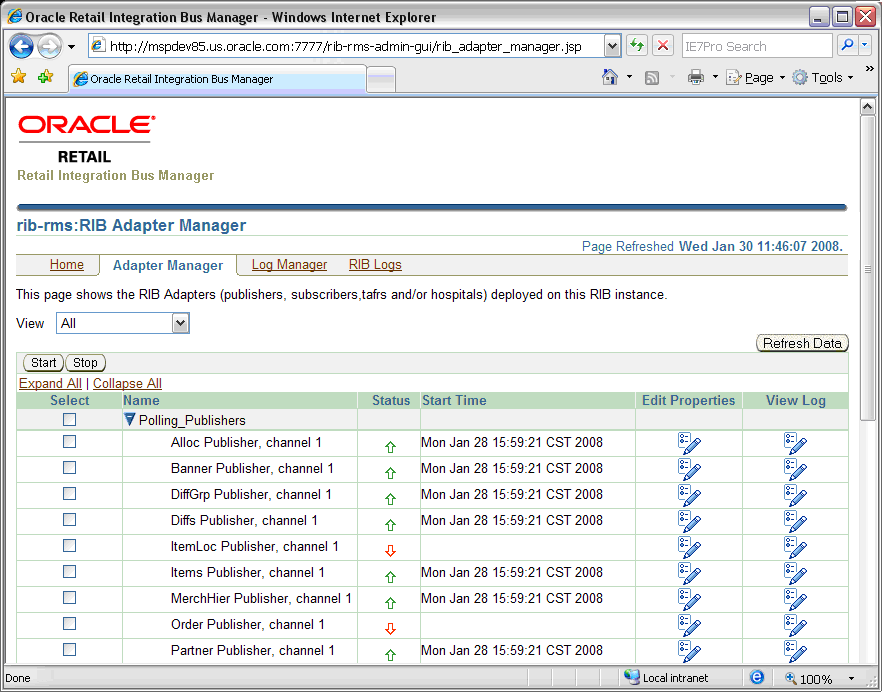The width and height of the screenshot is (884, 695).
Task: Select the Partner Publisher checkbox
Action: 69,649
